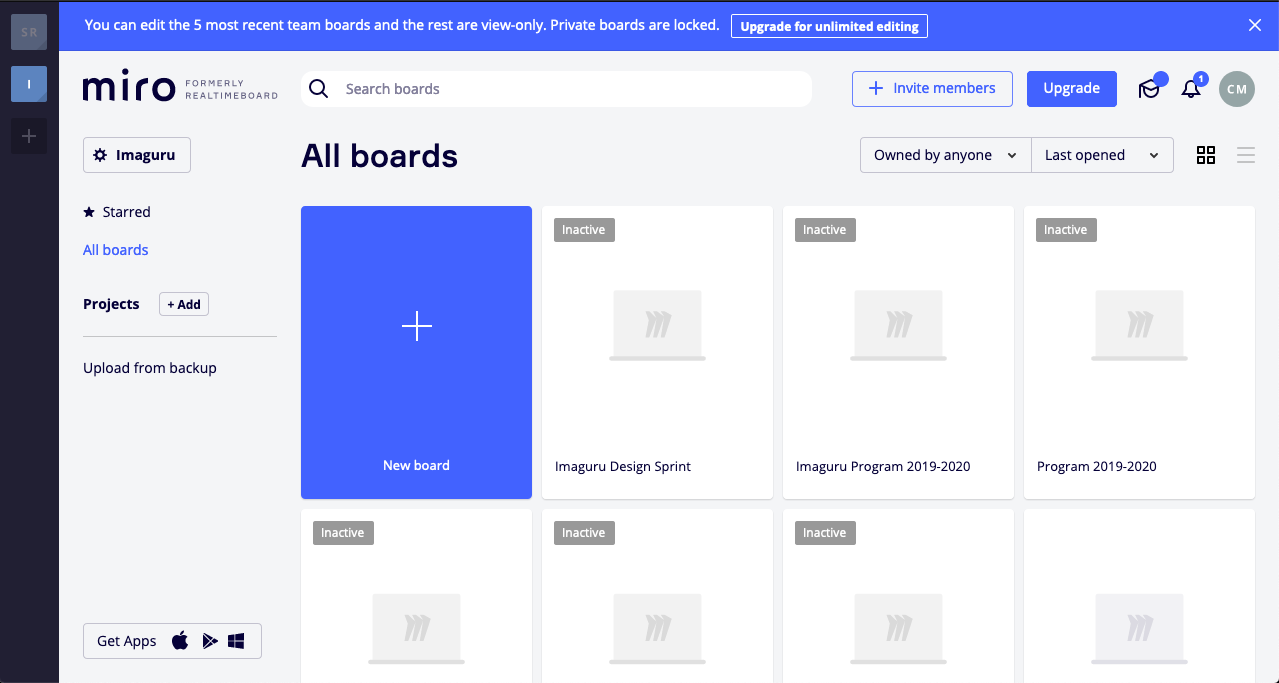This screenshot has height=683, width=1279.
Task: Click the search magnifier icon
Action: click(319, 89)
